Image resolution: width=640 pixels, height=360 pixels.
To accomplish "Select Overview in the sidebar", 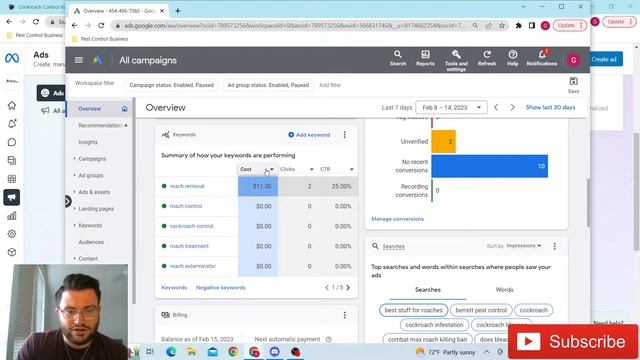I will tap(90, 109).
